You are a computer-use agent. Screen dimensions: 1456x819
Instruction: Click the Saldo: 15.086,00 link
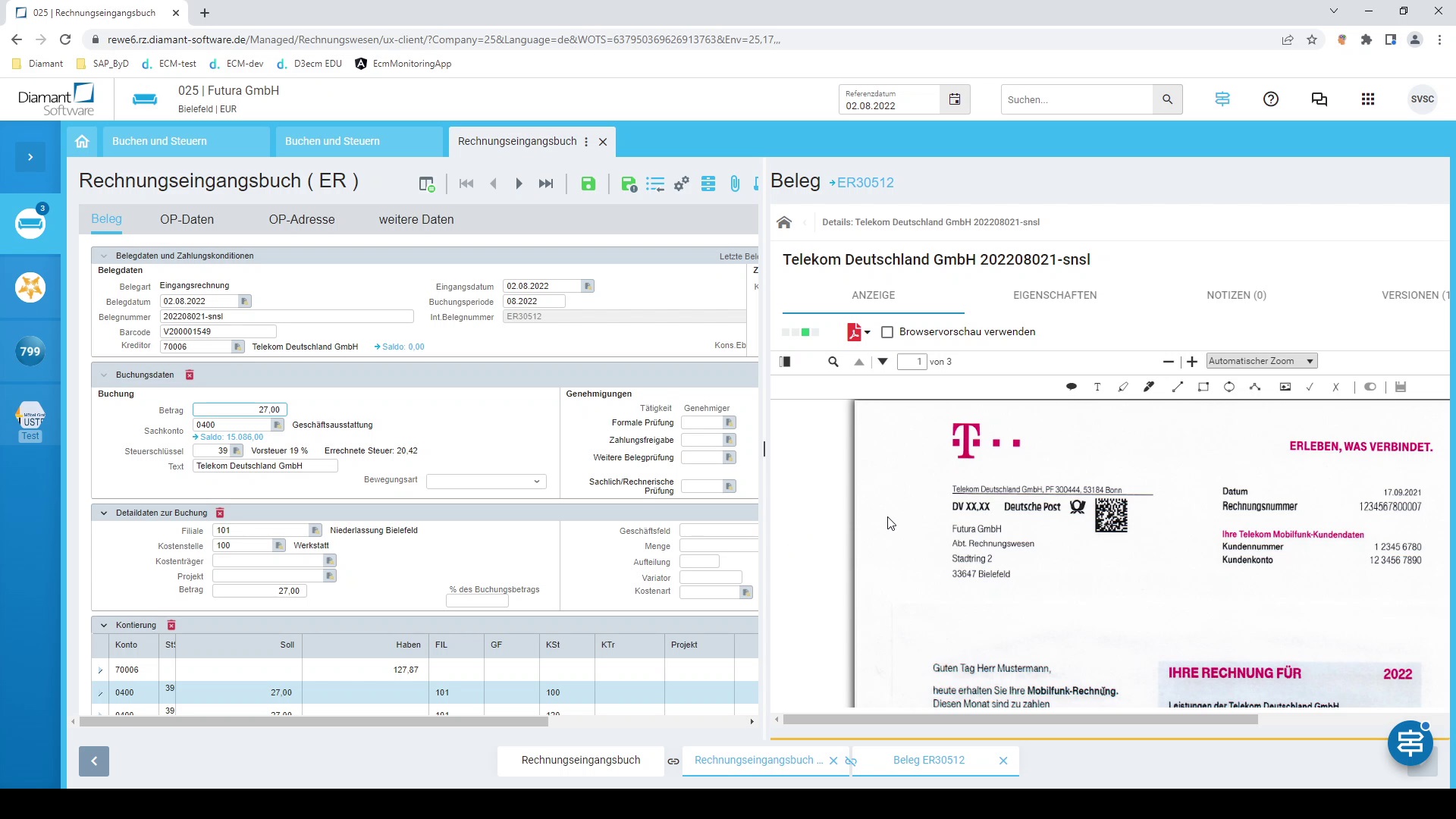click(228, 437)
